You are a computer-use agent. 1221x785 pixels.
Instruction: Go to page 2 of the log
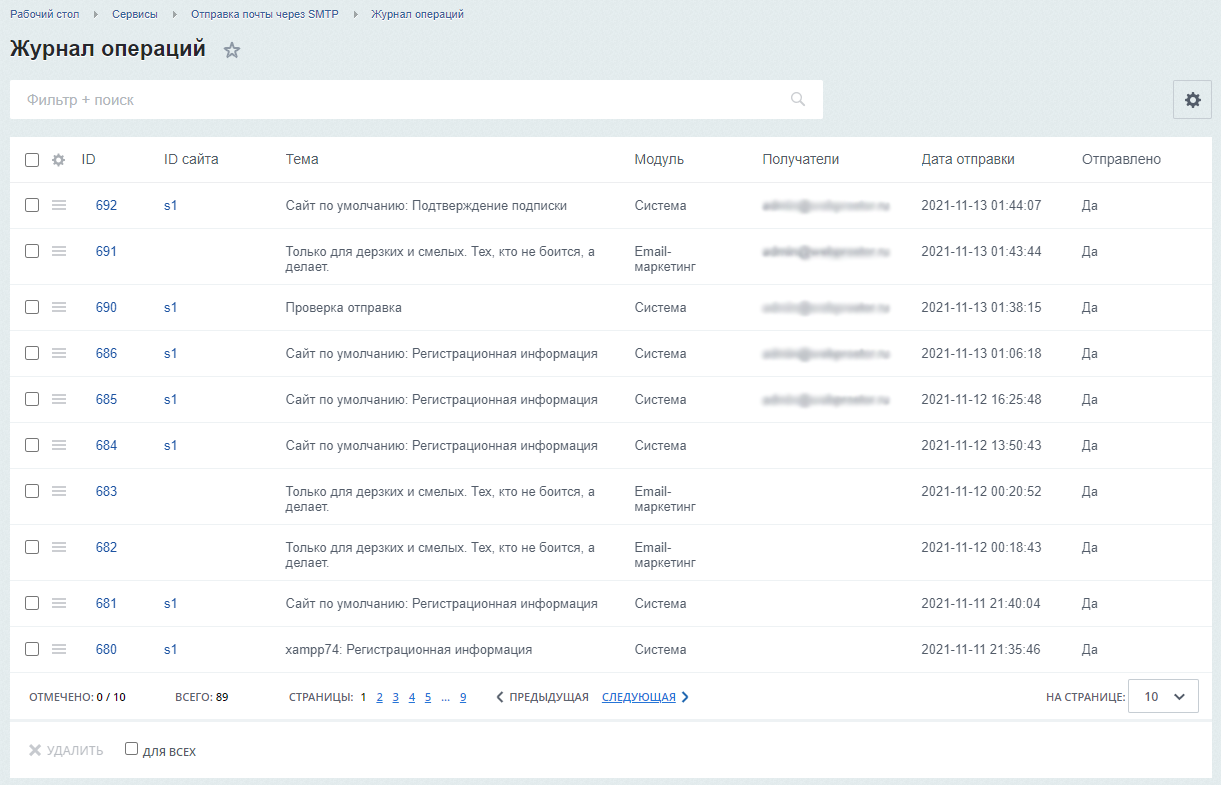click(379, 696)
